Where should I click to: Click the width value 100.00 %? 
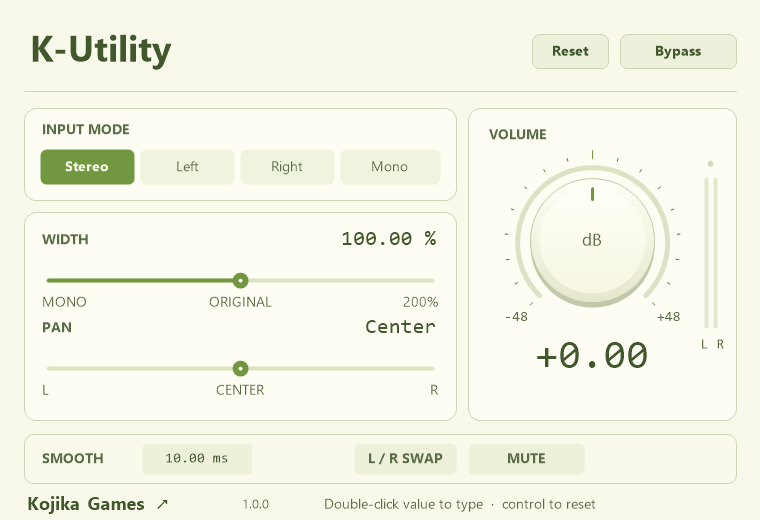[389, 238]
